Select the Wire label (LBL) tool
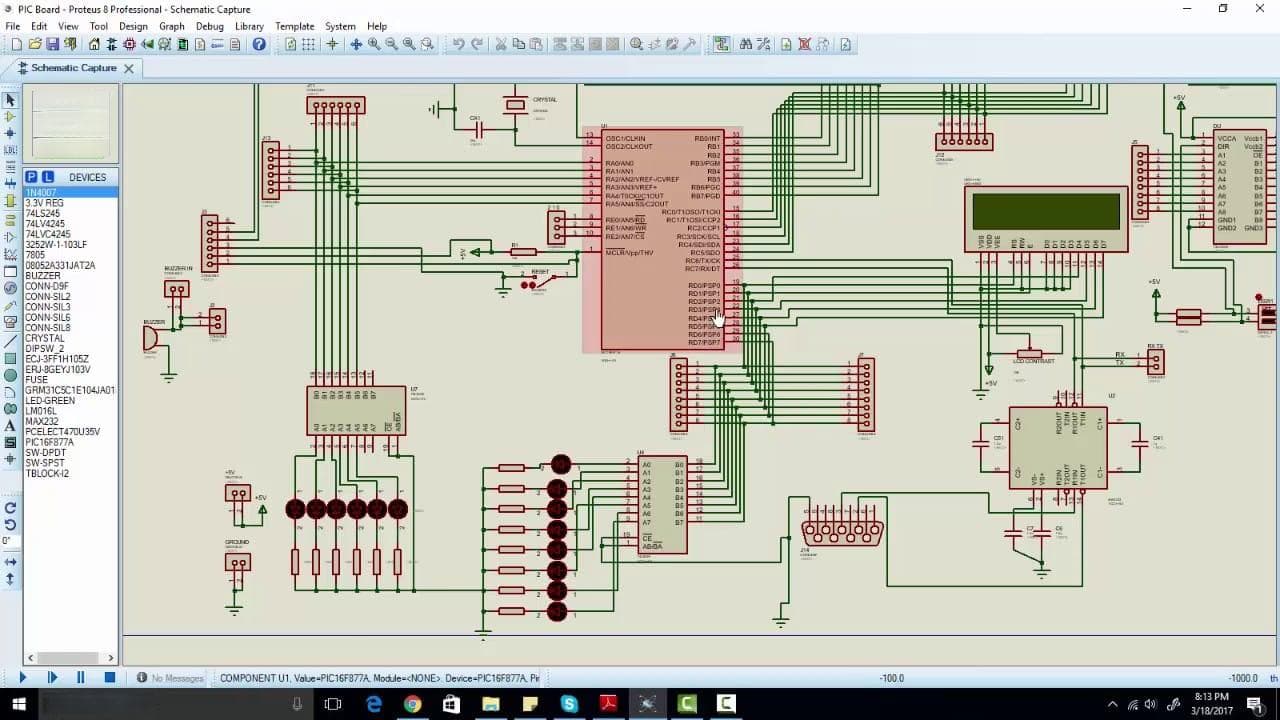This screenshot has height=720, width=1280. tap(10, 150)
